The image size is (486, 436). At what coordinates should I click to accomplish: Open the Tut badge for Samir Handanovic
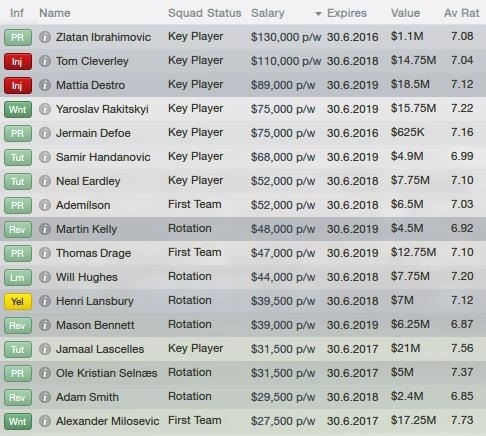(x=18, y=157)
